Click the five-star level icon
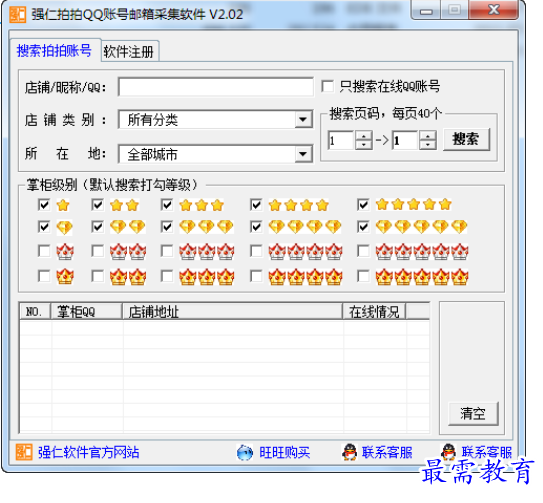 point(414,204)
